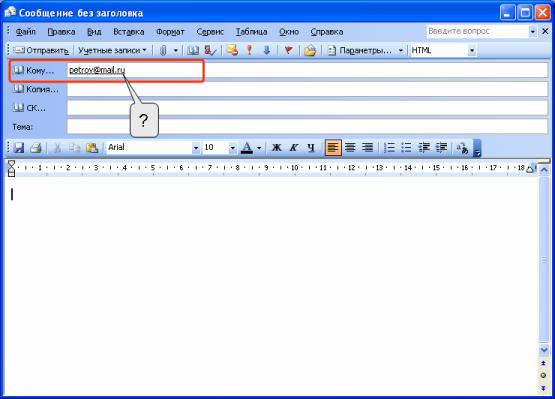The image size is (555, 399).
Task: Click the red message flag icon
Action: click(x=289, y=50)
